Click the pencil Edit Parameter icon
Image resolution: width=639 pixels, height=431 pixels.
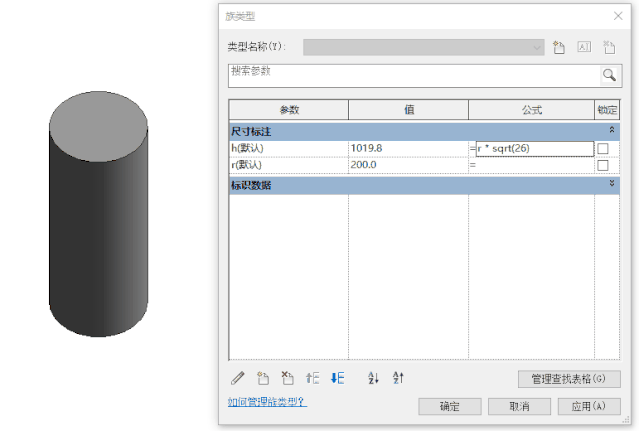[238, 378]
